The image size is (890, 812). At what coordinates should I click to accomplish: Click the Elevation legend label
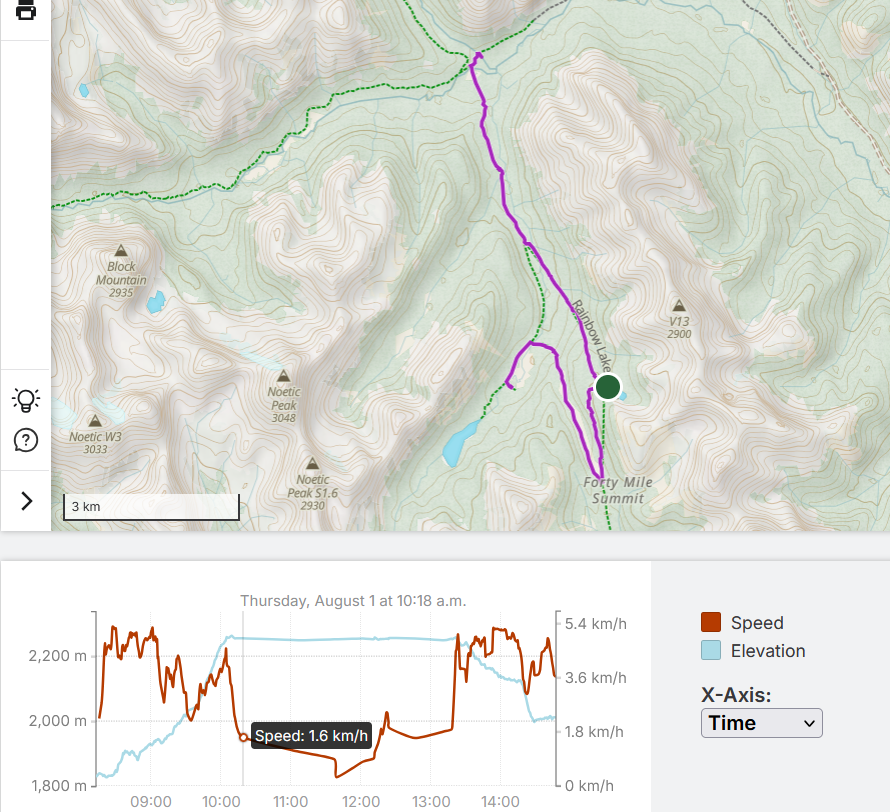[x=768, y=651]
